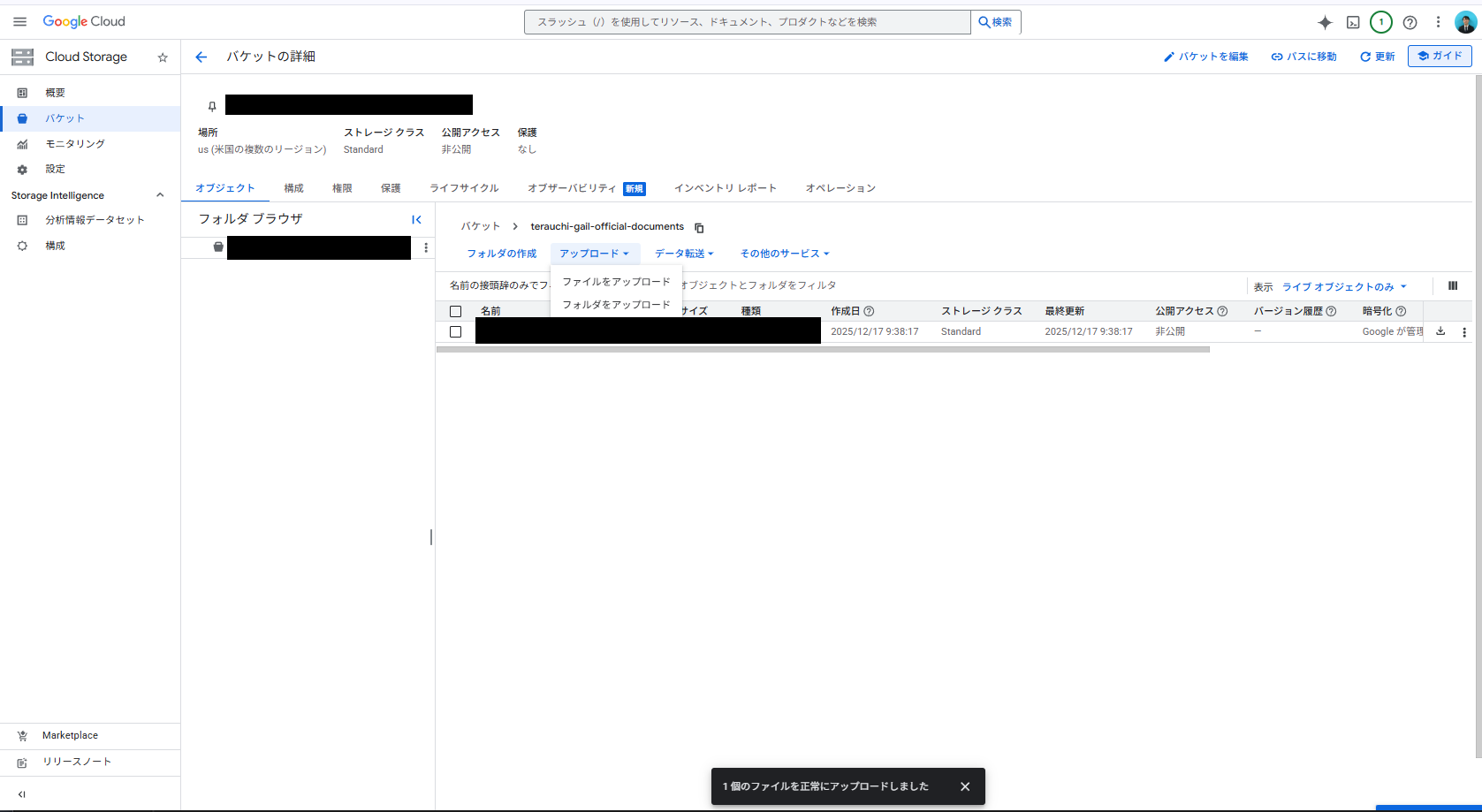Select all objects with header checkbox
The width and height of the screenshot is (1482, 812).
[x=455, y=311]
